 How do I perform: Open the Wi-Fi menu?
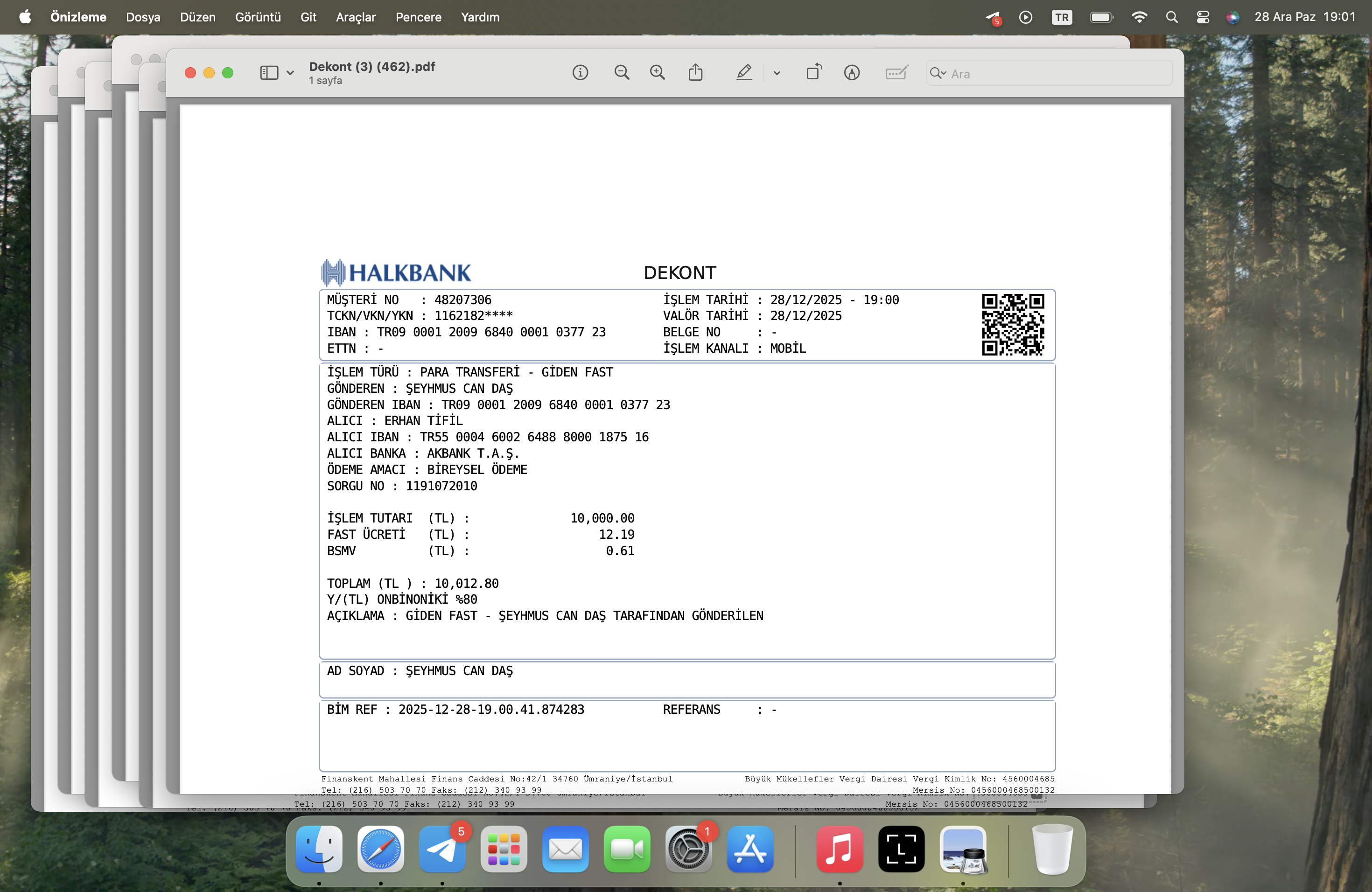pyautogui.click(x=1139, y=17)
